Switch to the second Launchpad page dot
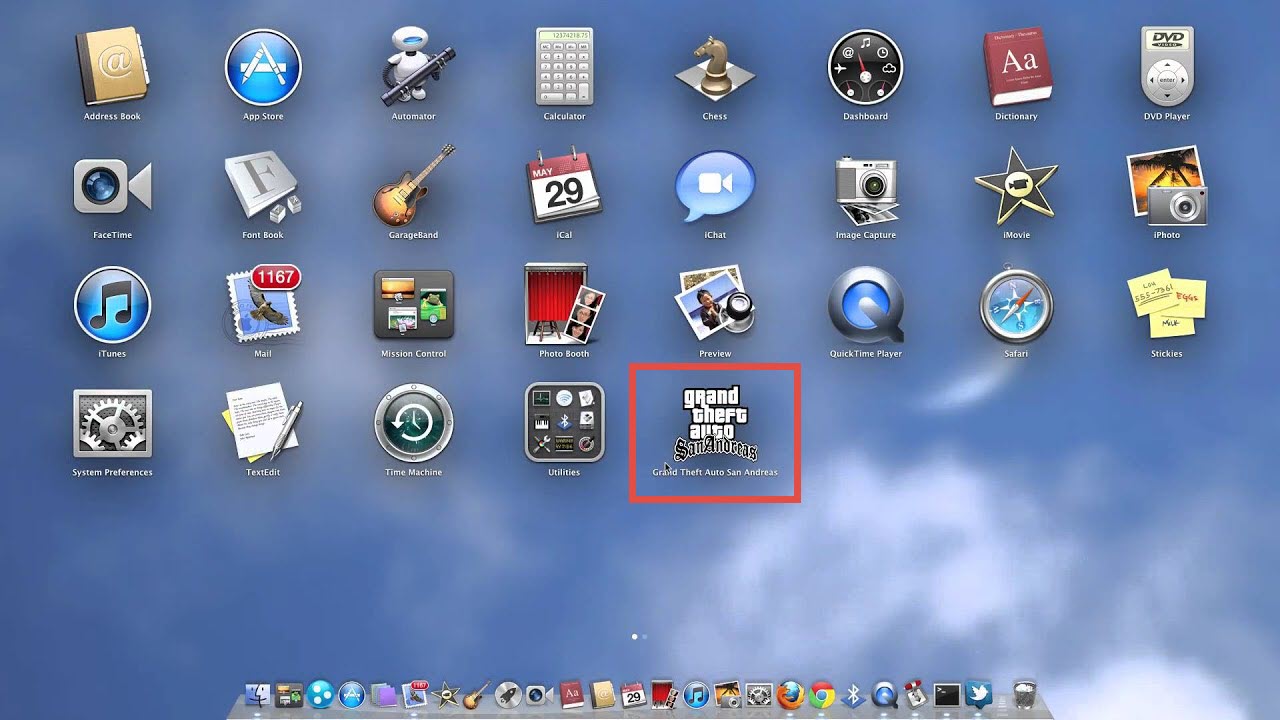The height and width of the screenshot is (720, 1280). coord(645,636)
